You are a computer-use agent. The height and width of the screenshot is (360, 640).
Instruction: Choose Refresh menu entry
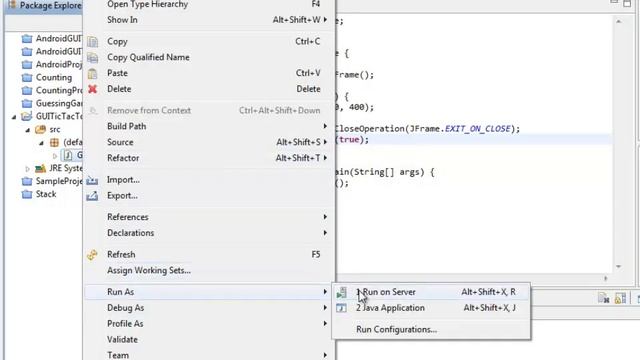209,255
